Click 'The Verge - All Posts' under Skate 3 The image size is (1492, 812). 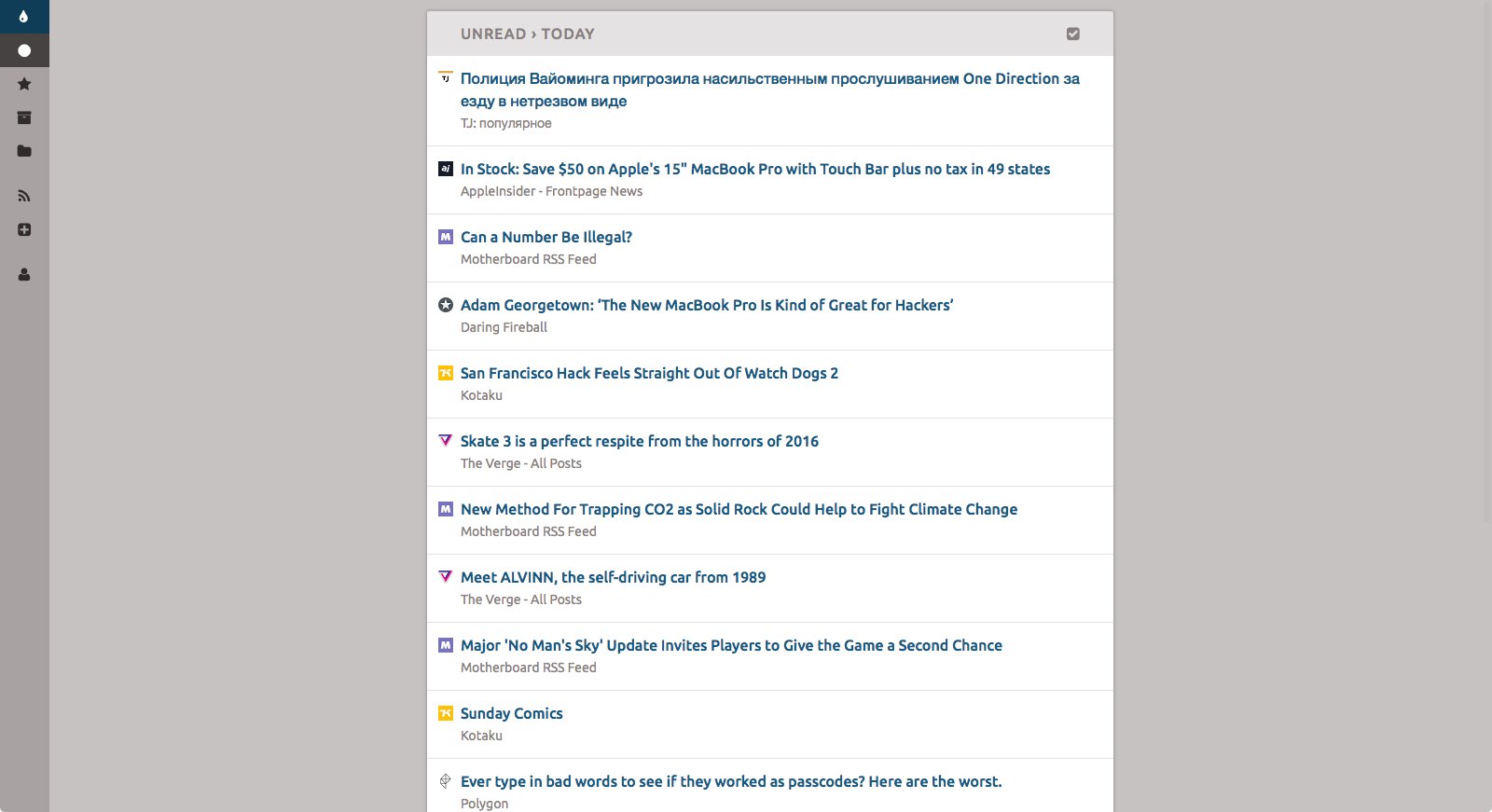tap(521, 463)
